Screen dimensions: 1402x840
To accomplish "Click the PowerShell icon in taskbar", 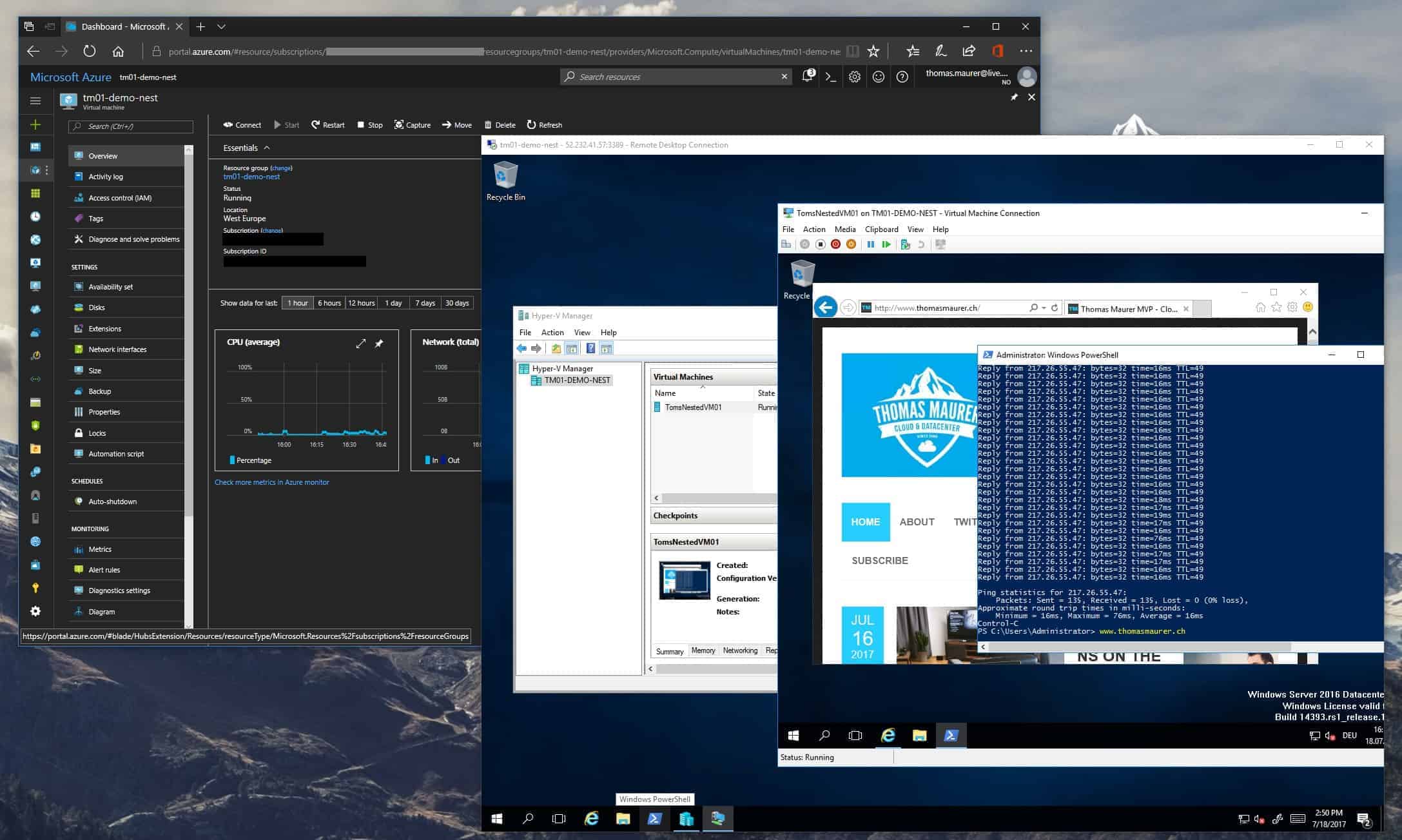I will [x=655, y=818].
